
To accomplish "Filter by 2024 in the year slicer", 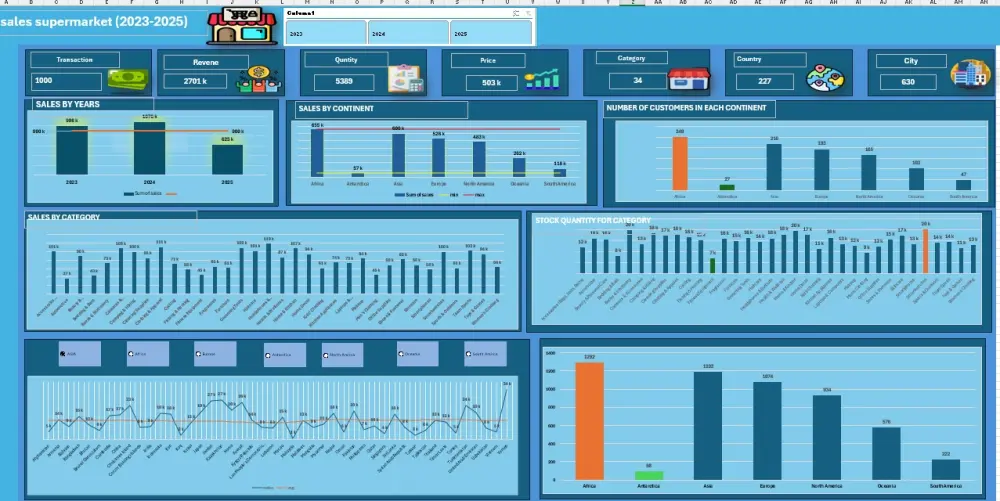I will 408,33.
